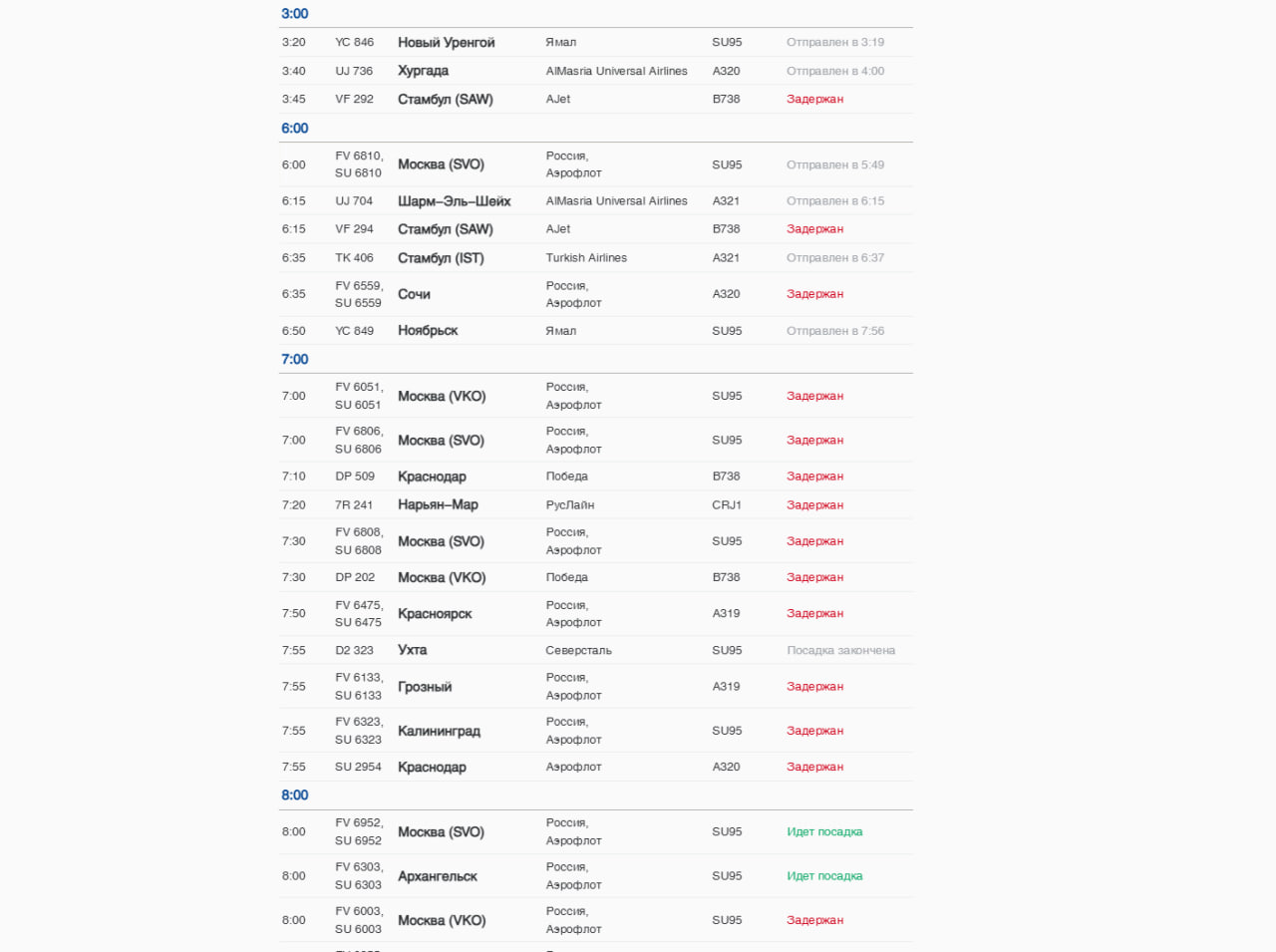
Task: Open the Ухта Северсталь flight
Action: click(x=412, y=650)
